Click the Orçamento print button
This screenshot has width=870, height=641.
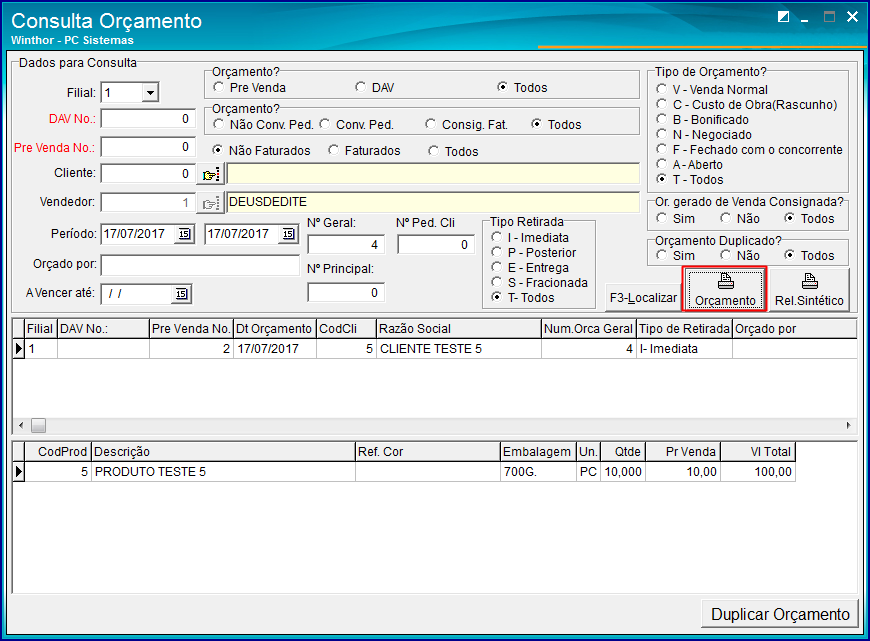point(725,289)
